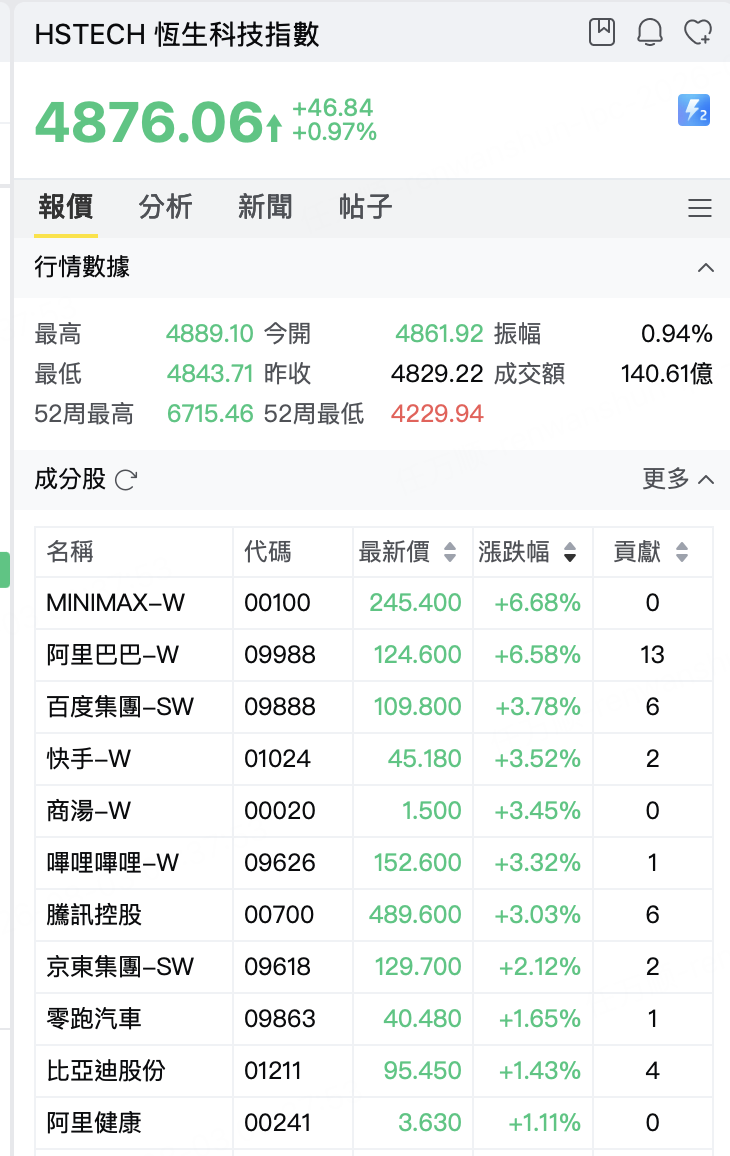Click the 振幅 value 0.94%
Screen dimensions: 730x1156
676,334
